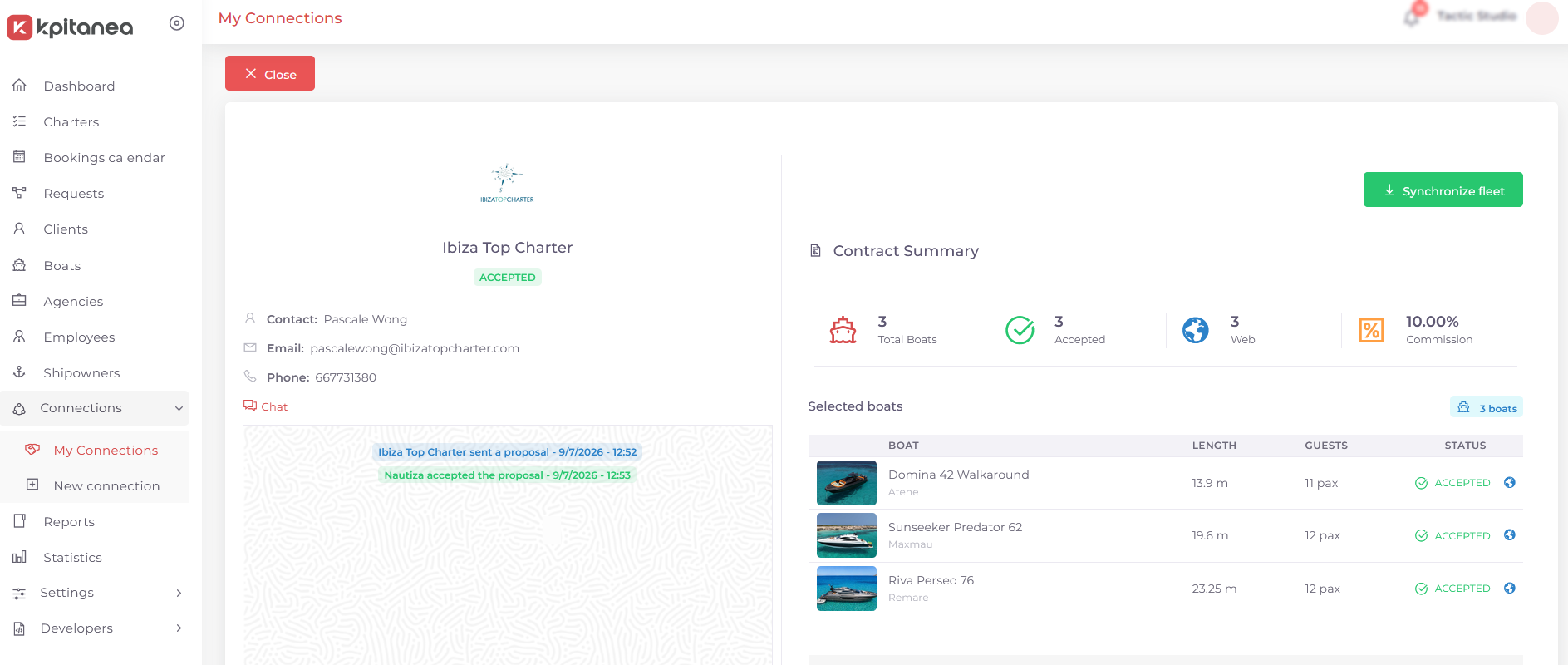Screen dimensions: 1568x665
Task: Click the globe icon for Riva Perseo 76
Action: [x=1510, y=588]
